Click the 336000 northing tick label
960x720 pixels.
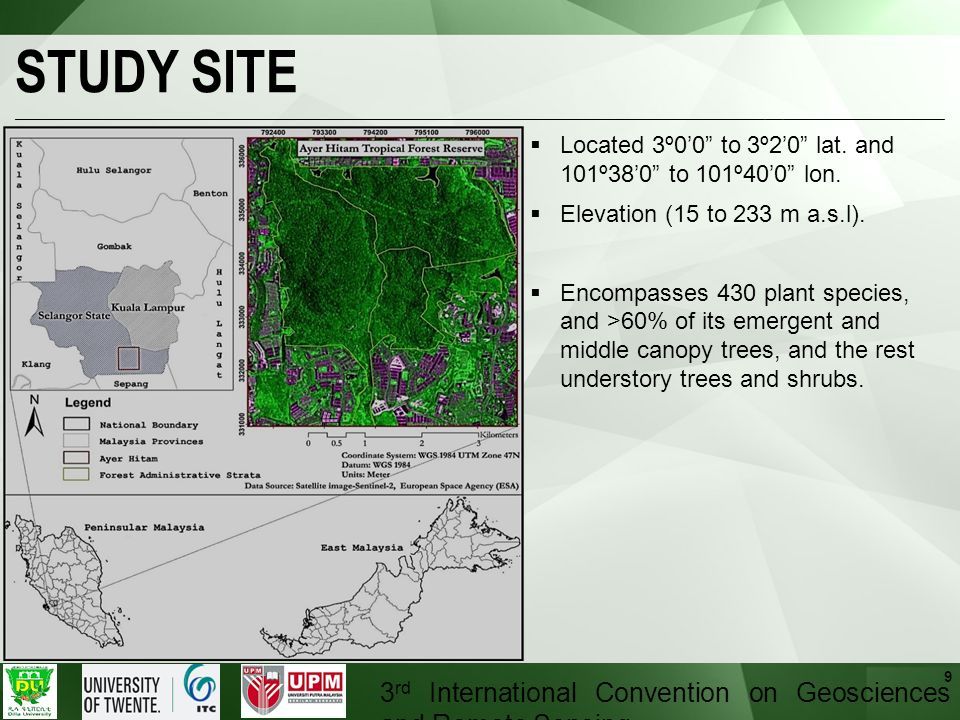[242, 155]
